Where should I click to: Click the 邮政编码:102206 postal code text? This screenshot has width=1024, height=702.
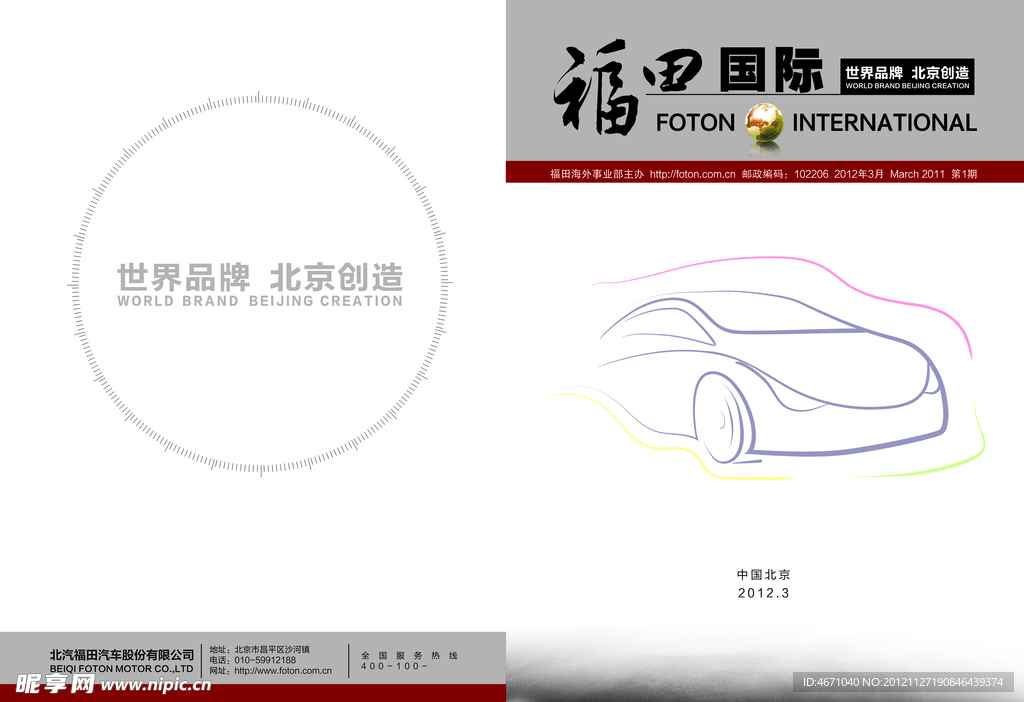click(x=785, y=174)
